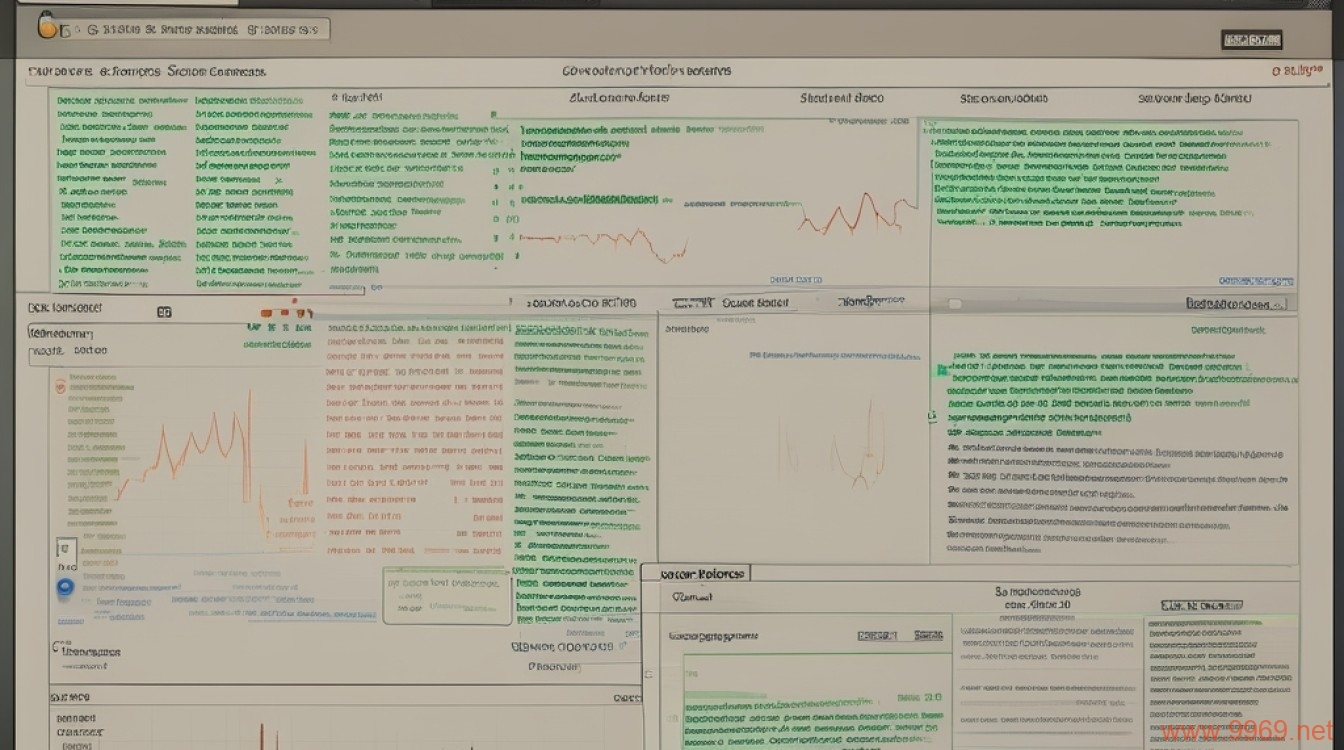The width and height of the screenshot is (1344, 750).
Task: Click the small dark icon in the left panel header
Action: (165, 312)
